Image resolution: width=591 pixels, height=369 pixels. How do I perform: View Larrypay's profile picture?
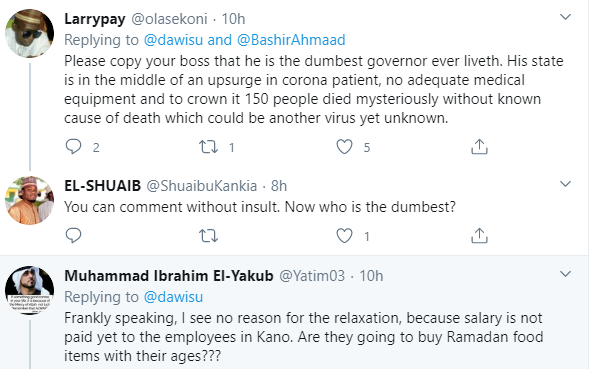coord(29,33)
